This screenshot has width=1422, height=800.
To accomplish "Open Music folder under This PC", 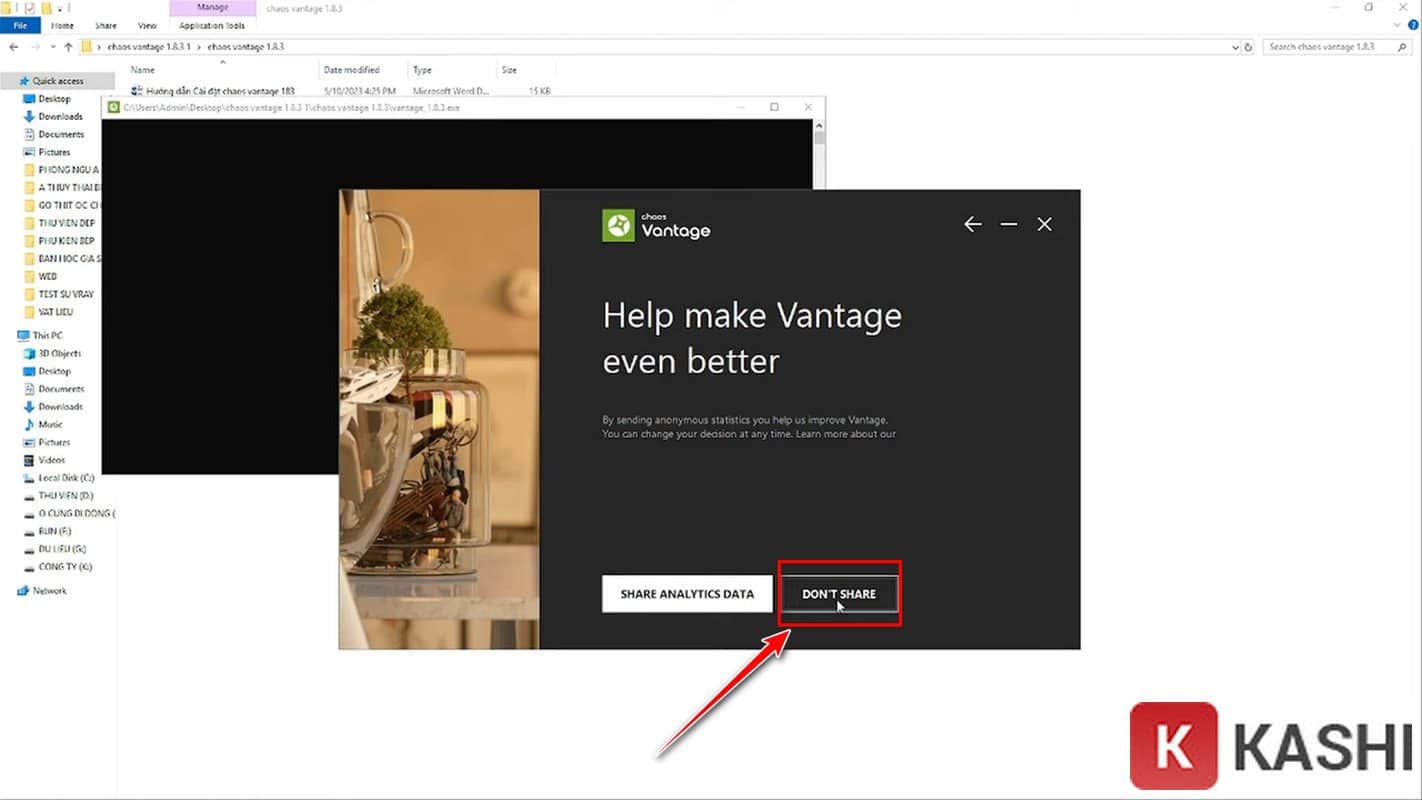I will (x=50, y=425).
